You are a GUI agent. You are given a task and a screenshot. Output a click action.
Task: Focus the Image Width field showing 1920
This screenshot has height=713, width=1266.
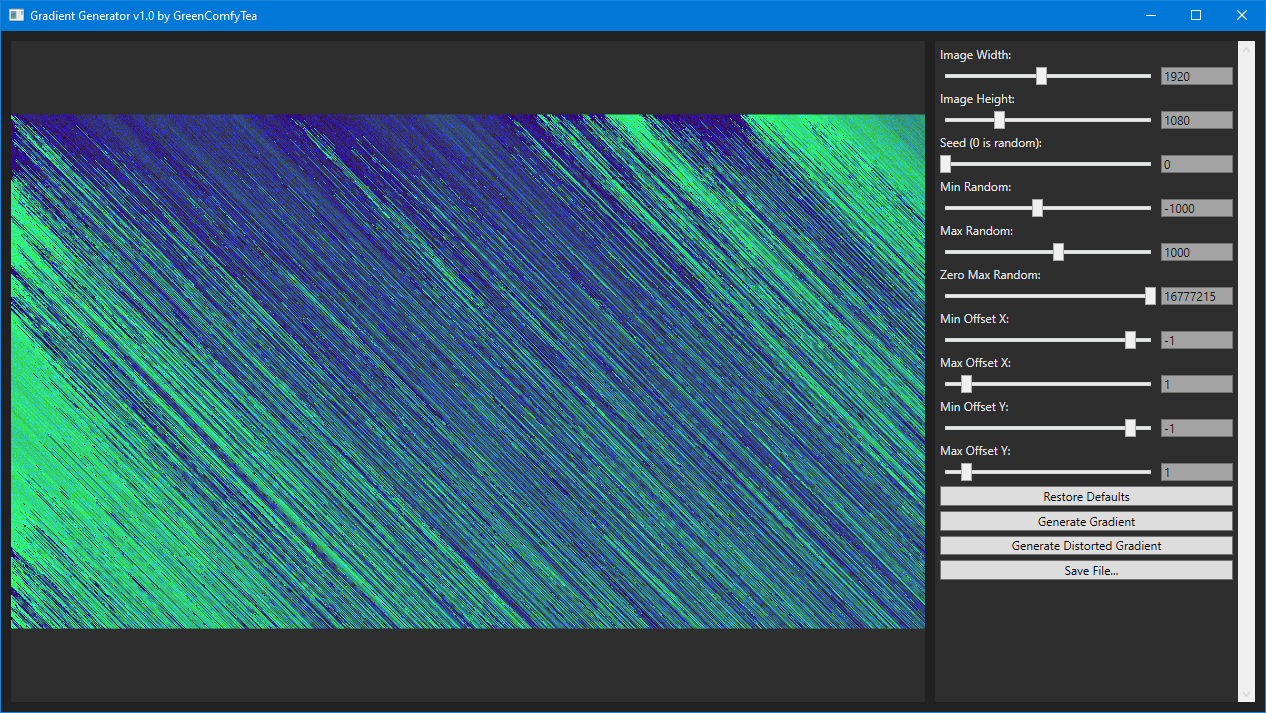[x=1196, y=76]
